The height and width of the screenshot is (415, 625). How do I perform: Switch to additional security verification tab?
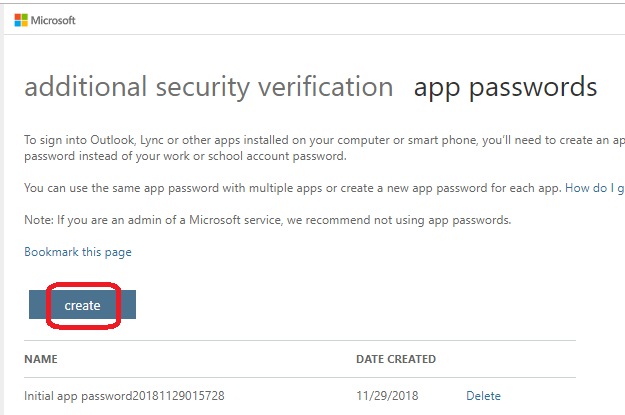(208, 87)
